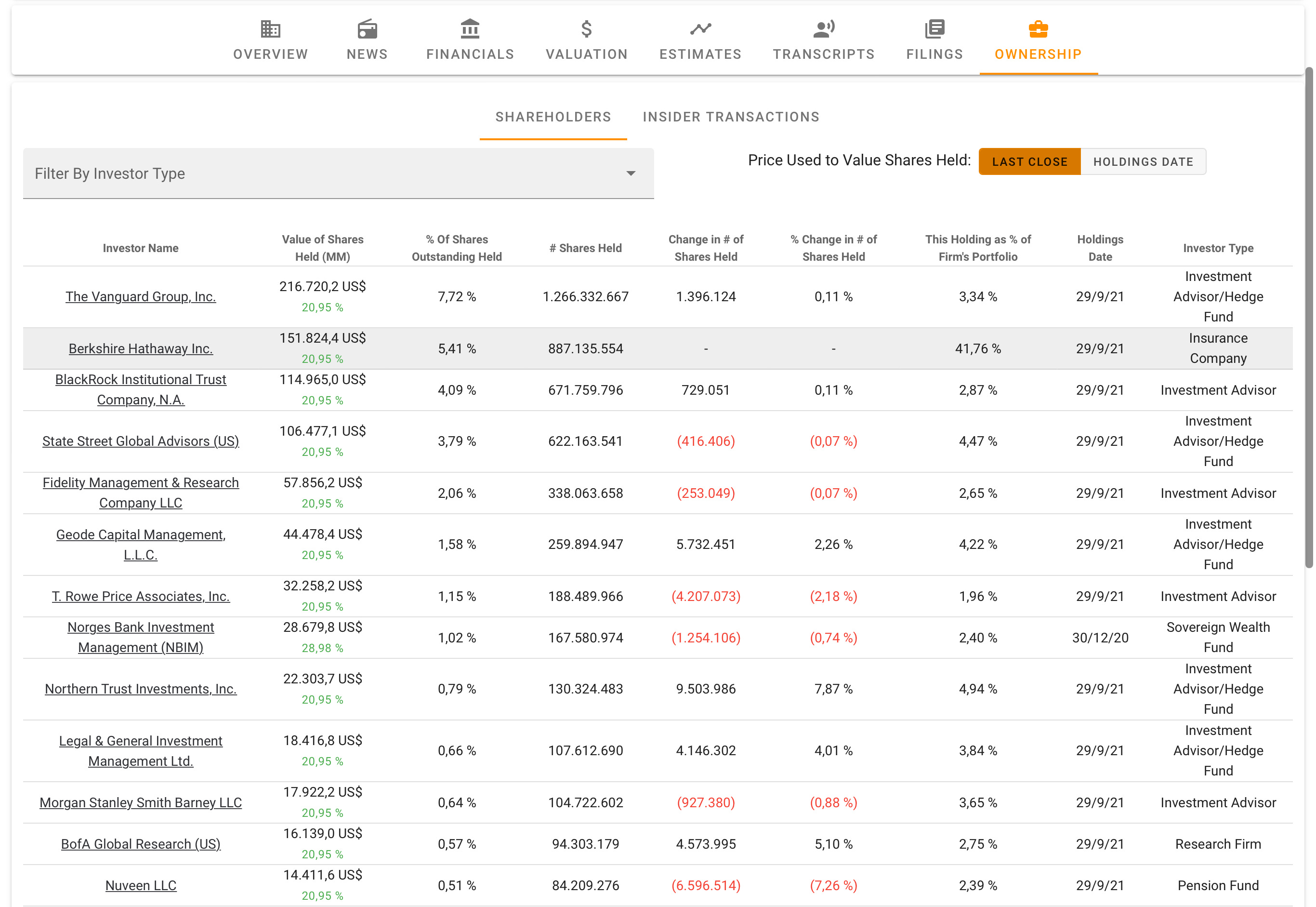Open Northern Trust Investments, Inc. link
1316x907 pixels.
(x=140, y=689)
